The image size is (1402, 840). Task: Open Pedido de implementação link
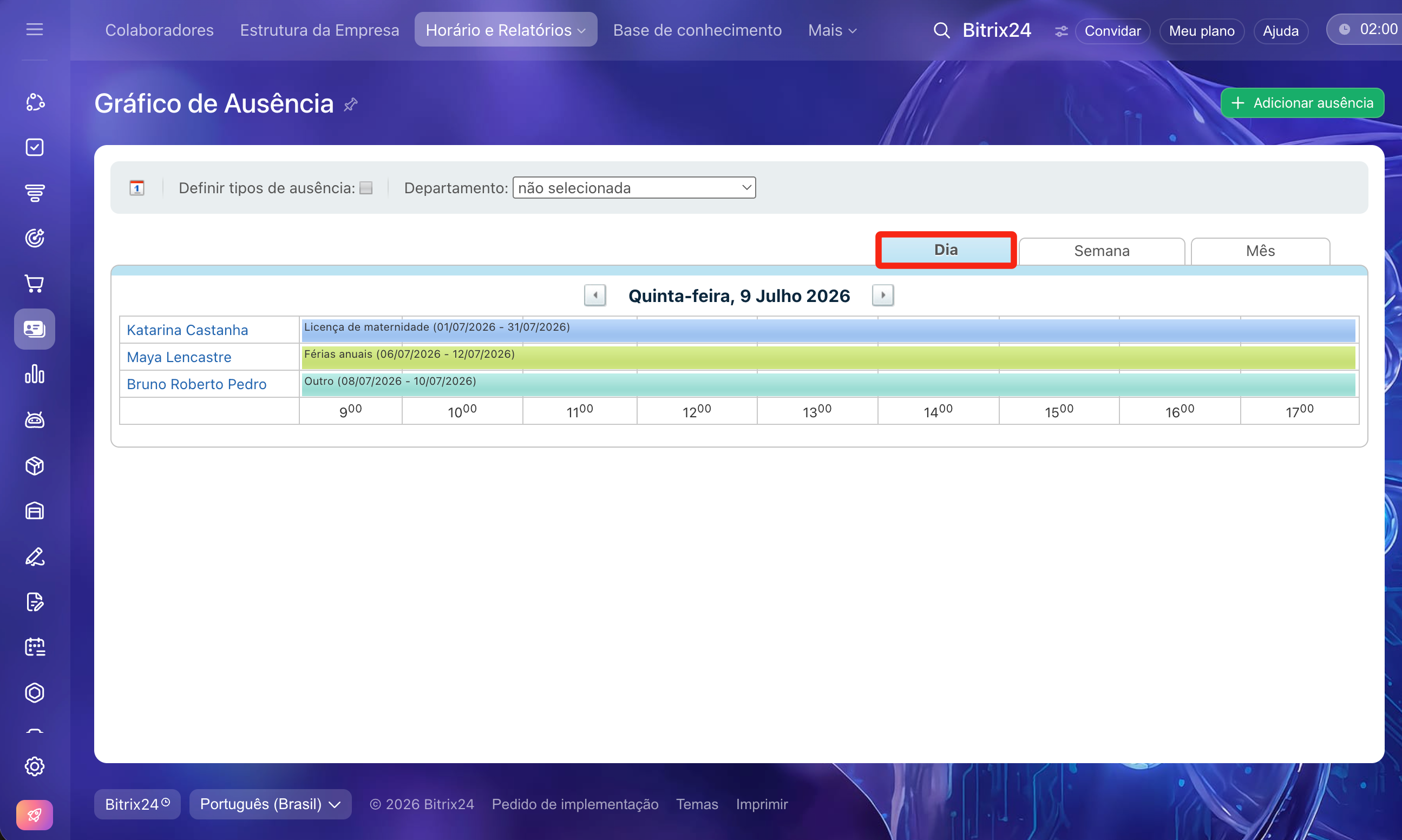[x=575, y=804]
